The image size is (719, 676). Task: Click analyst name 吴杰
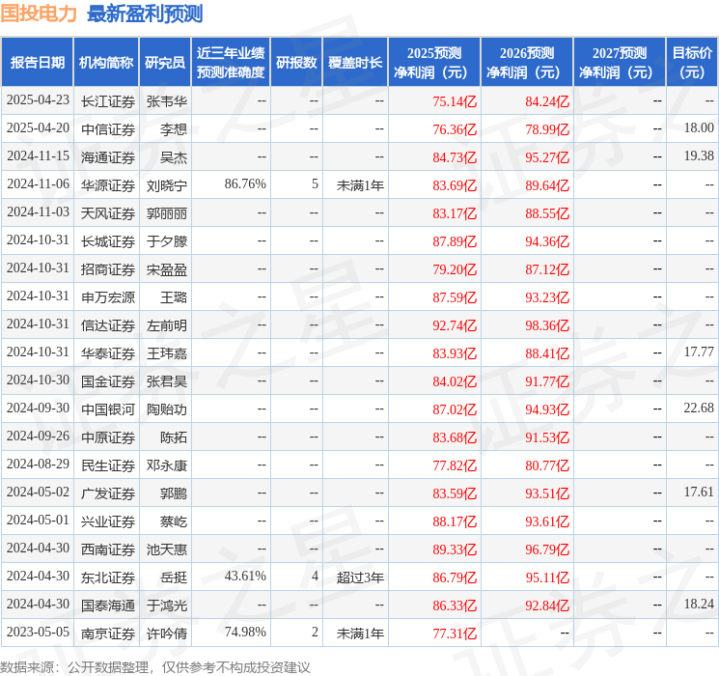[173, 157]
